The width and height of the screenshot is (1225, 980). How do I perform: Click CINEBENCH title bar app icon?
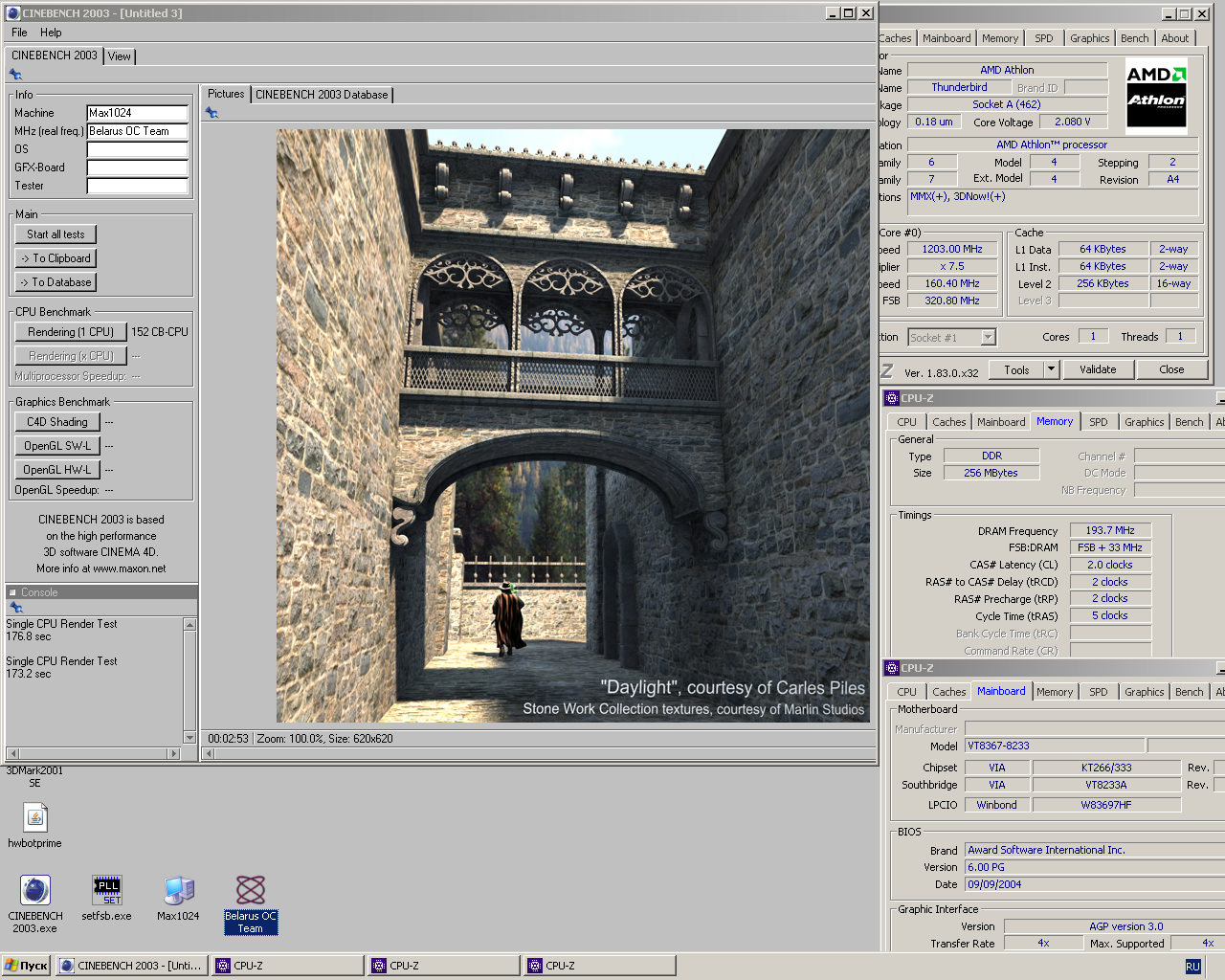[x=13, y=13]
